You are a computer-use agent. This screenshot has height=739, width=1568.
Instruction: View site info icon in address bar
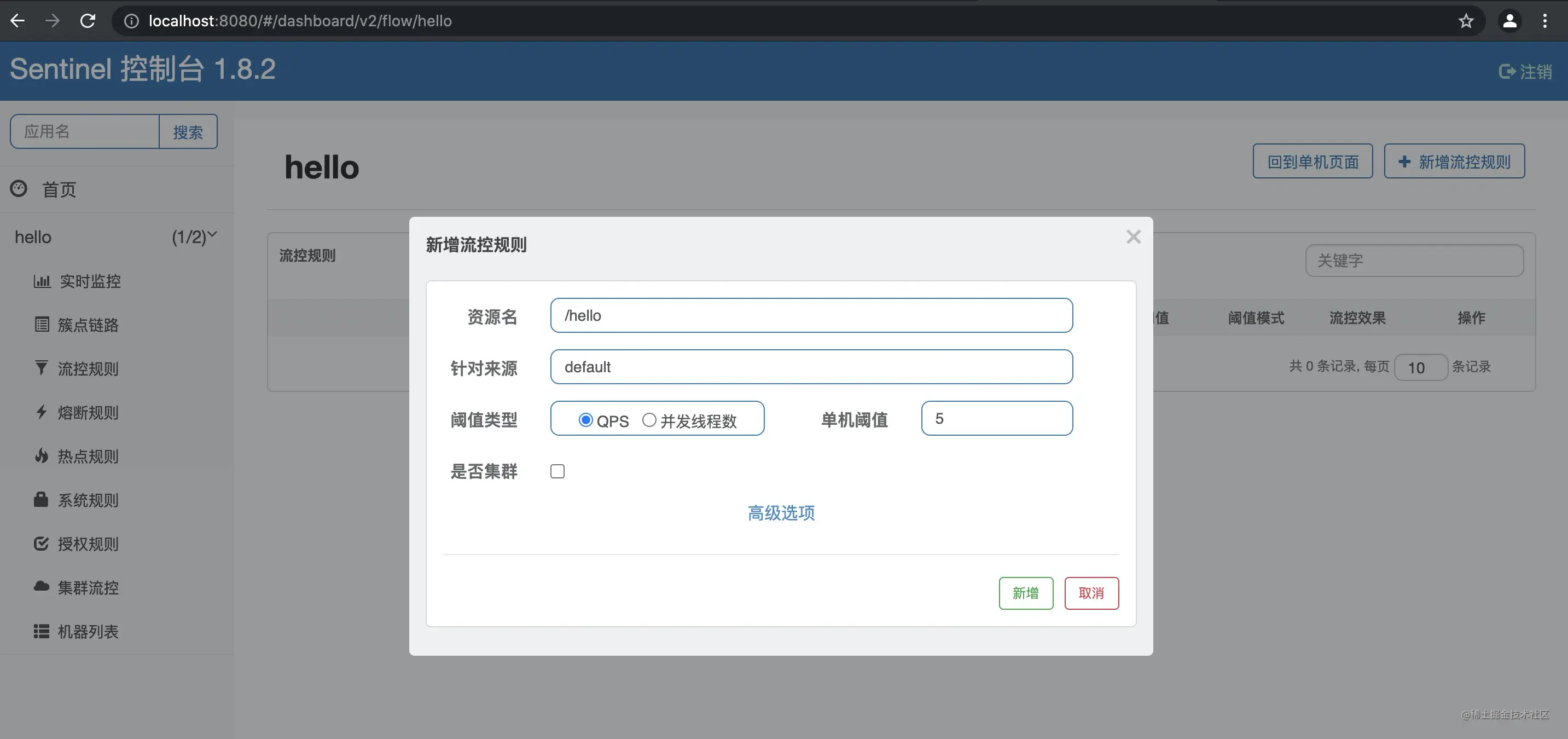pos(131,21)
